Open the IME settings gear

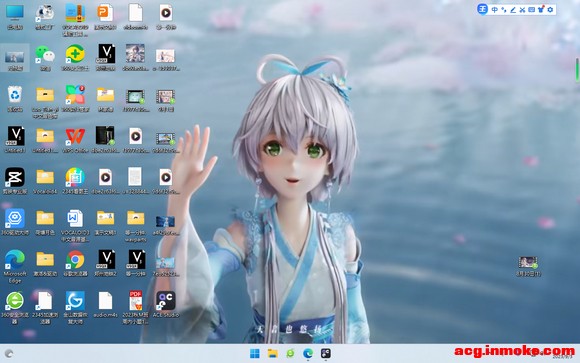[x=550, y=10]
